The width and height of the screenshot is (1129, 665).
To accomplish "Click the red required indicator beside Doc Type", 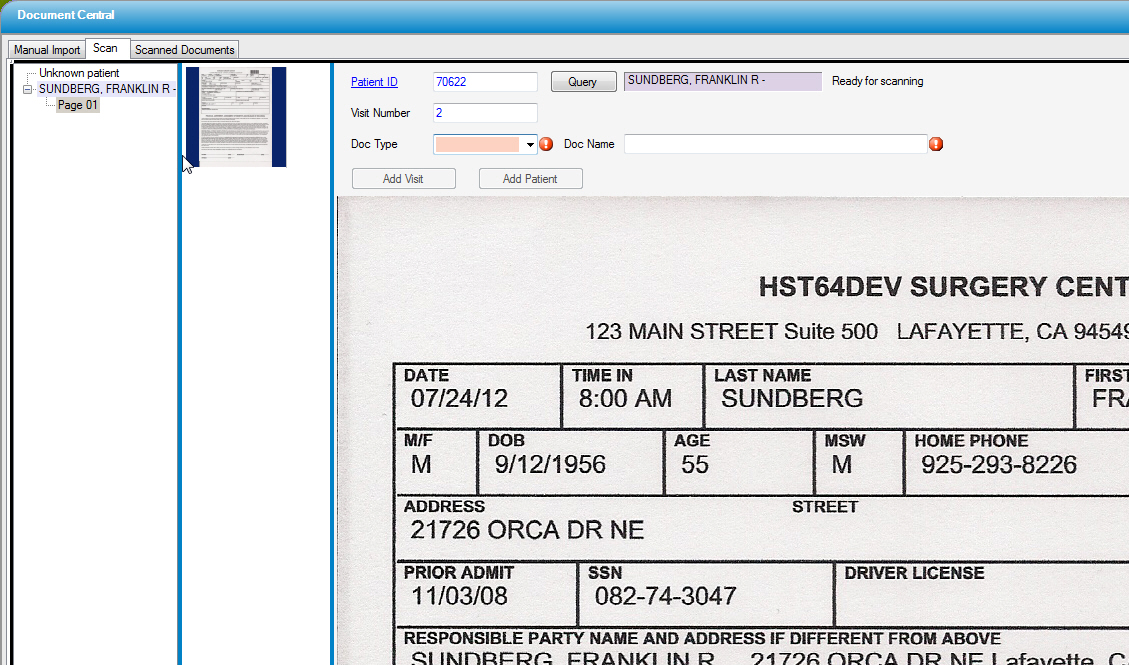I will (x=546, y=144).
